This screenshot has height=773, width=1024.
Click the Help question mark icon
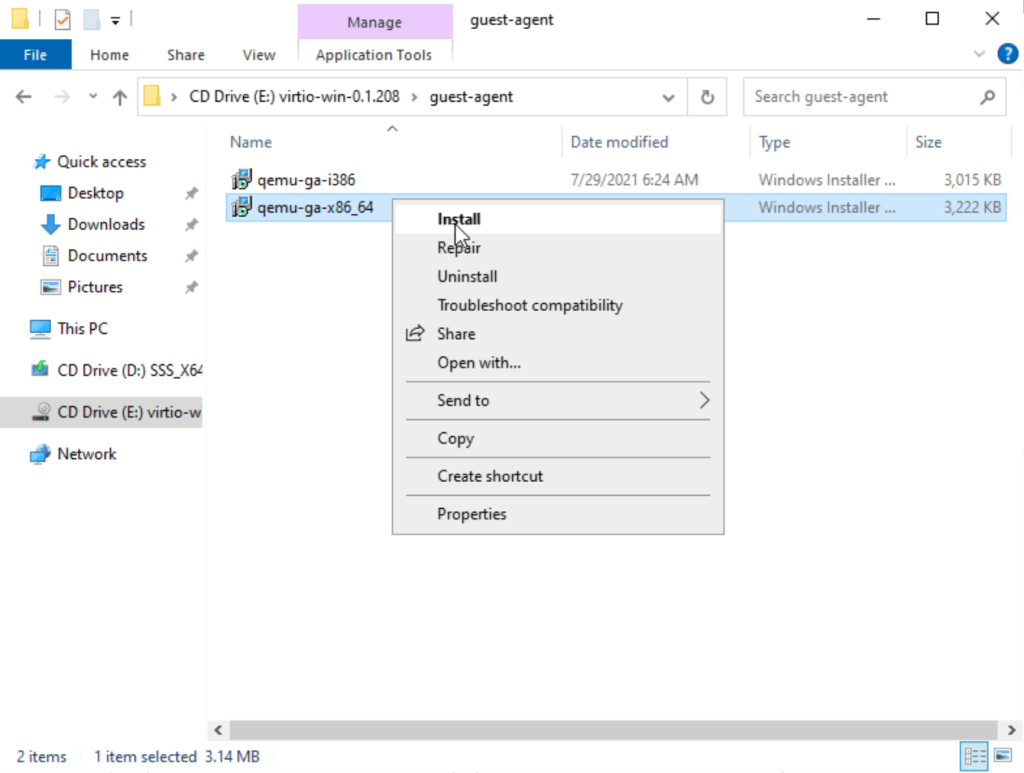pos(1007,54)
